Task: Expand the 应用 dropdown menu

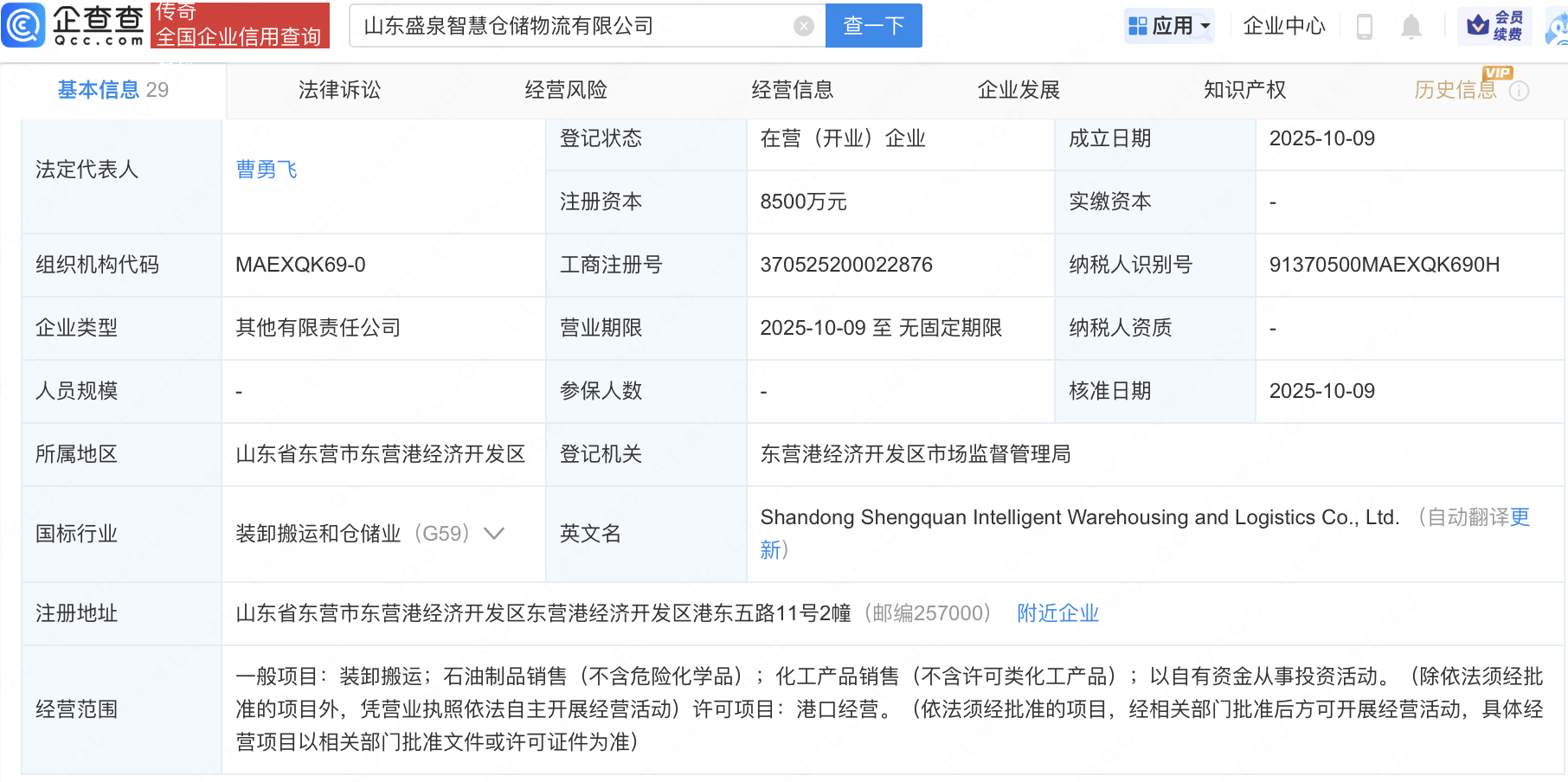Action: point(1205,26)
